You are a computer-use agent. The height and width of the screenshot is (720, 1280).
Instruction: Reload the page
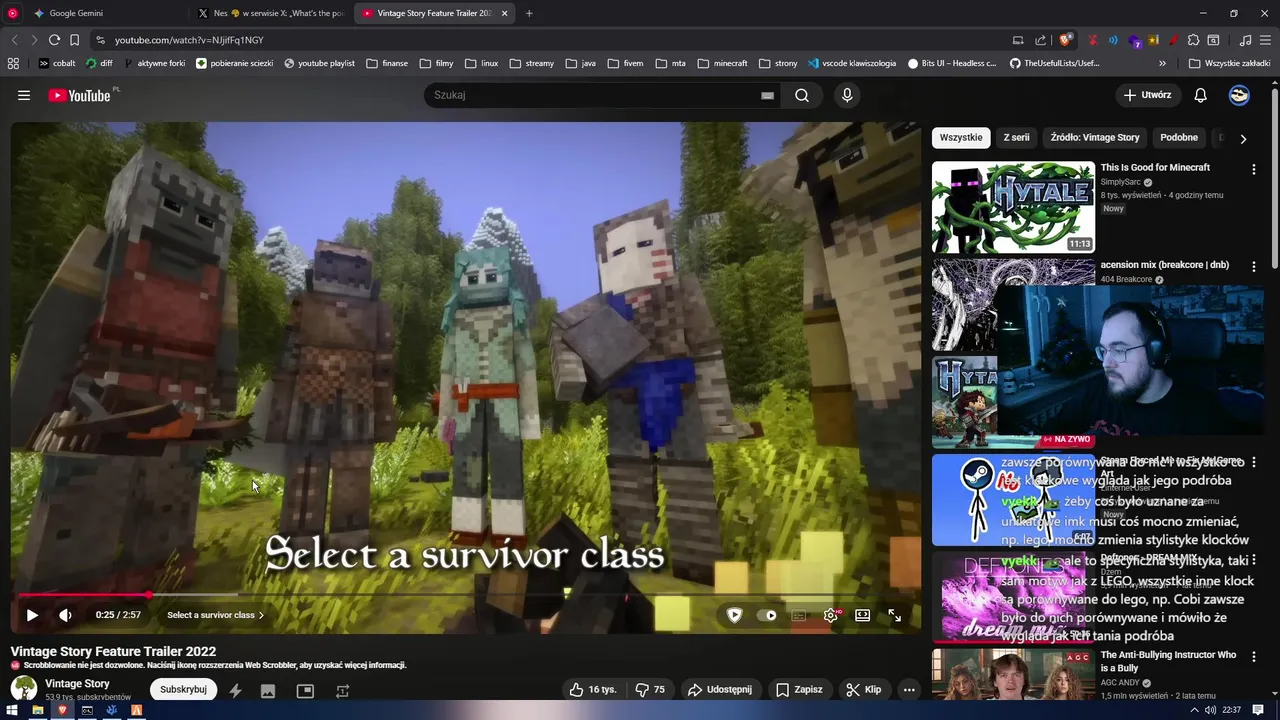[54, 40]
